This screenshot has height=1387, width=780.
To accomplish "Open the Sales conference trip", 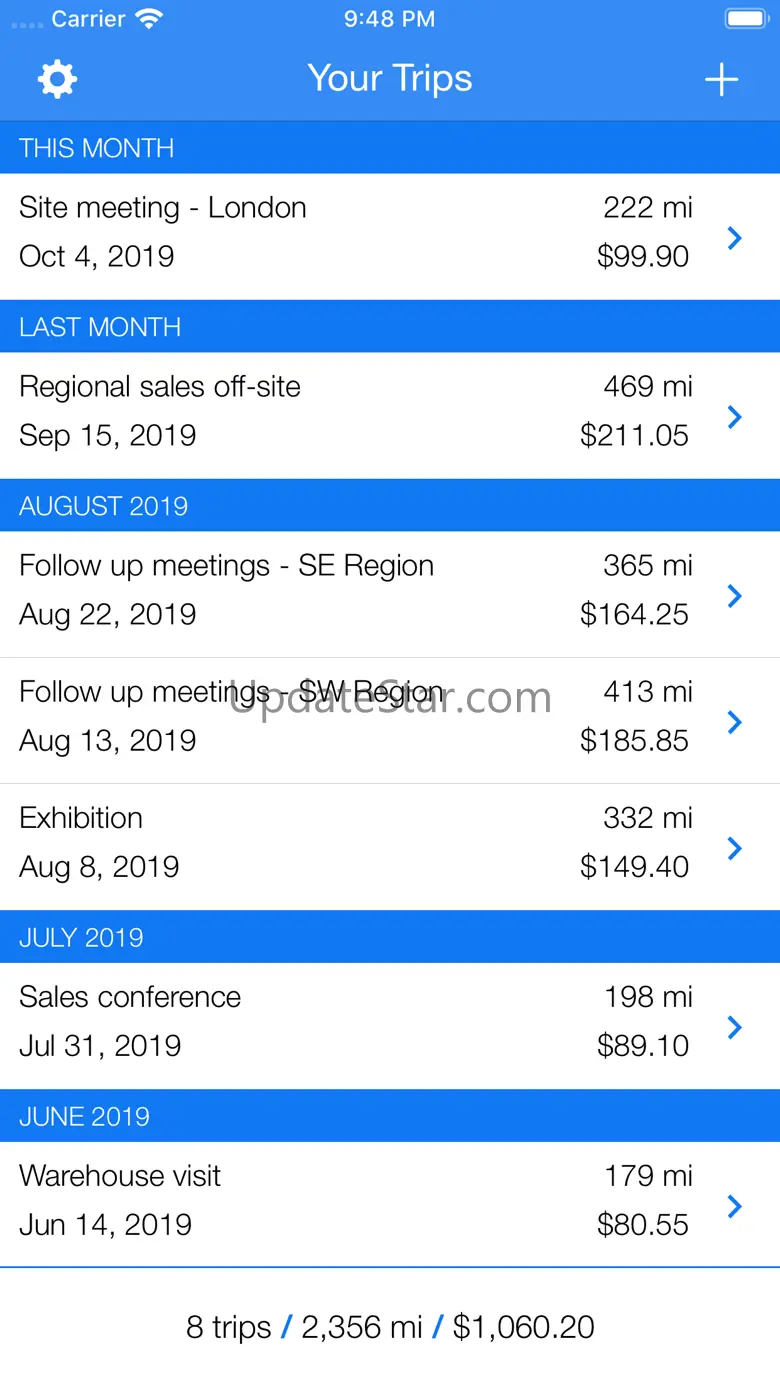I will point(130,997).
